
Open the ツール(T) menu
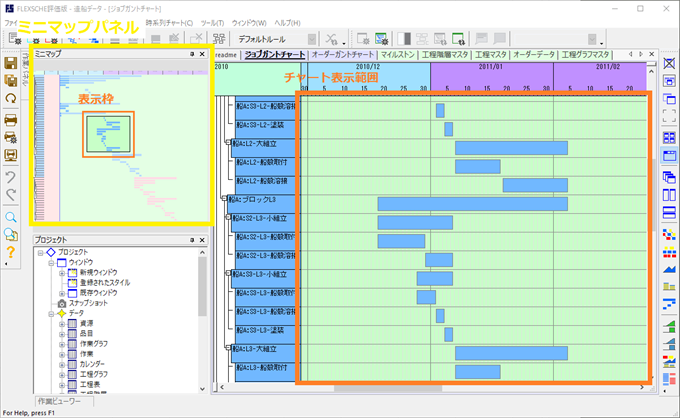click(x=210, y=21)
